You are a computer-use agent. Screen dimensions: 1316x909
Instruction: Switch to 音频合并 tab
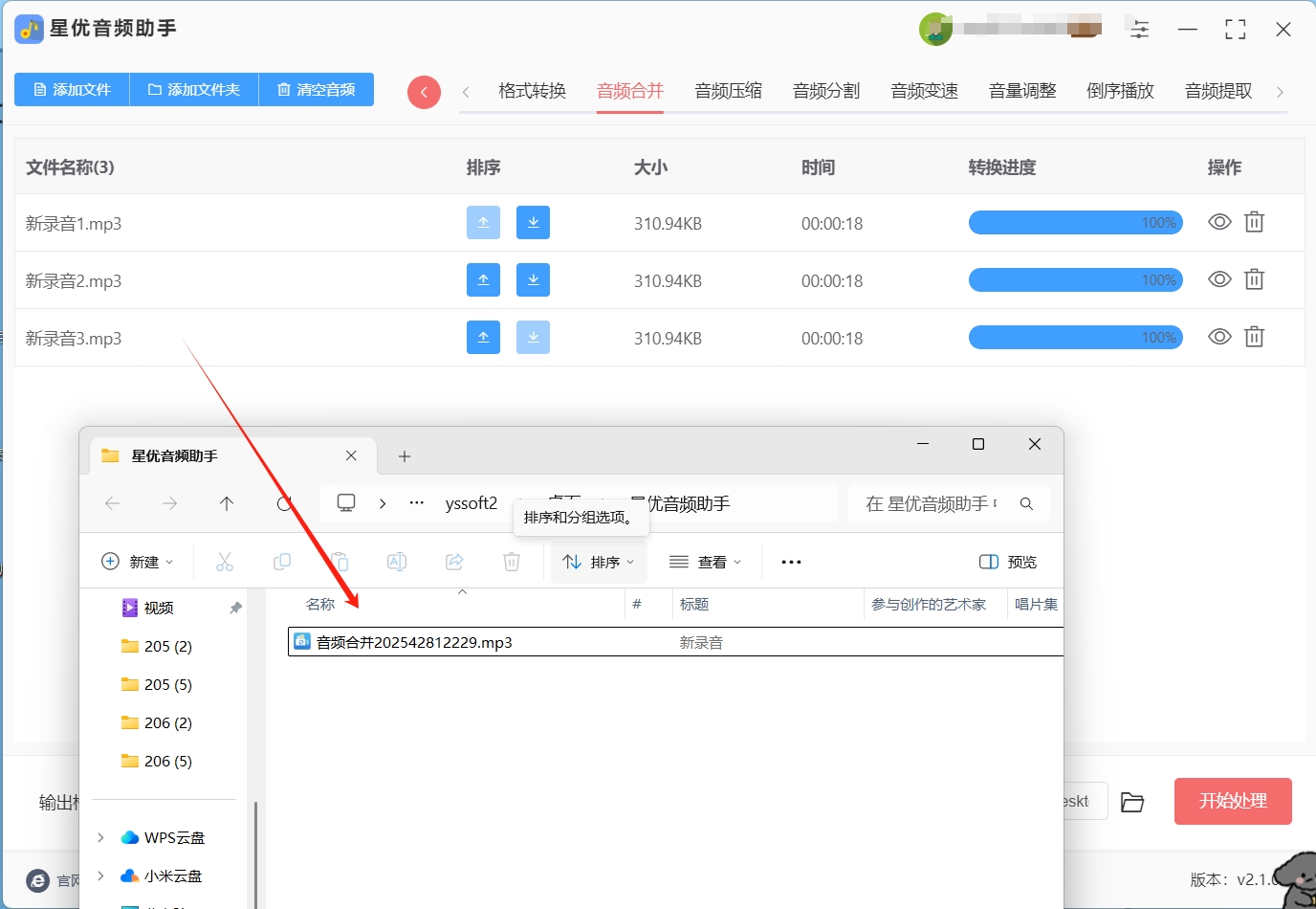click(630, 91)
